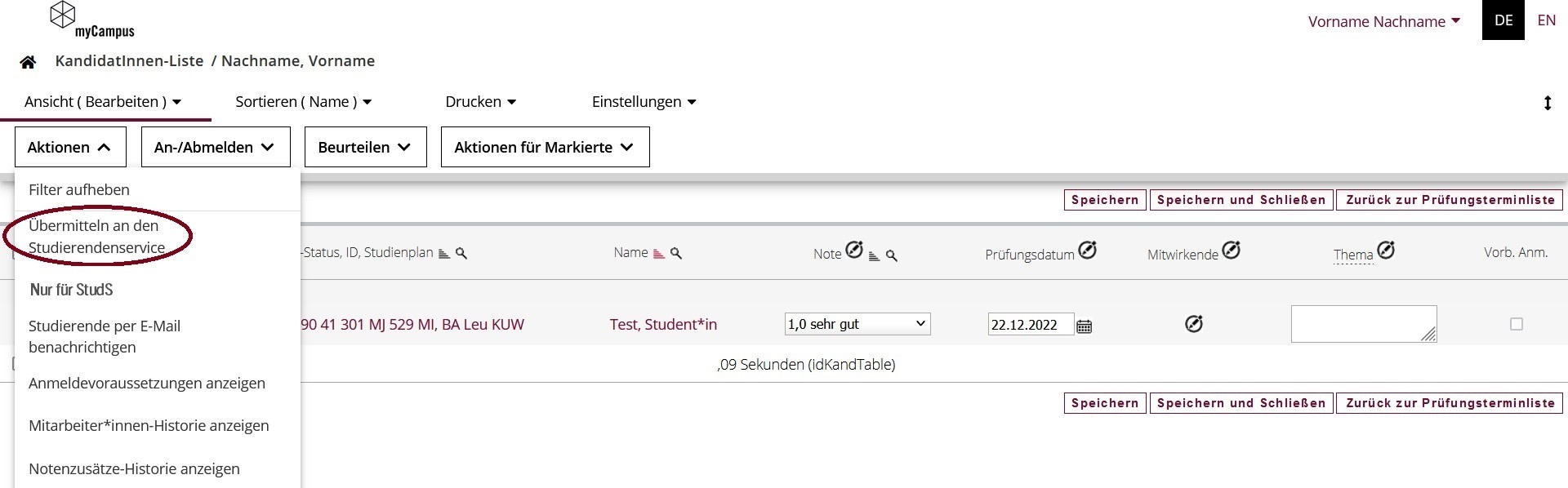Click the Nur für StudS section heading
The width and height of the screenshot is (1568, 488).
point(72,290)
